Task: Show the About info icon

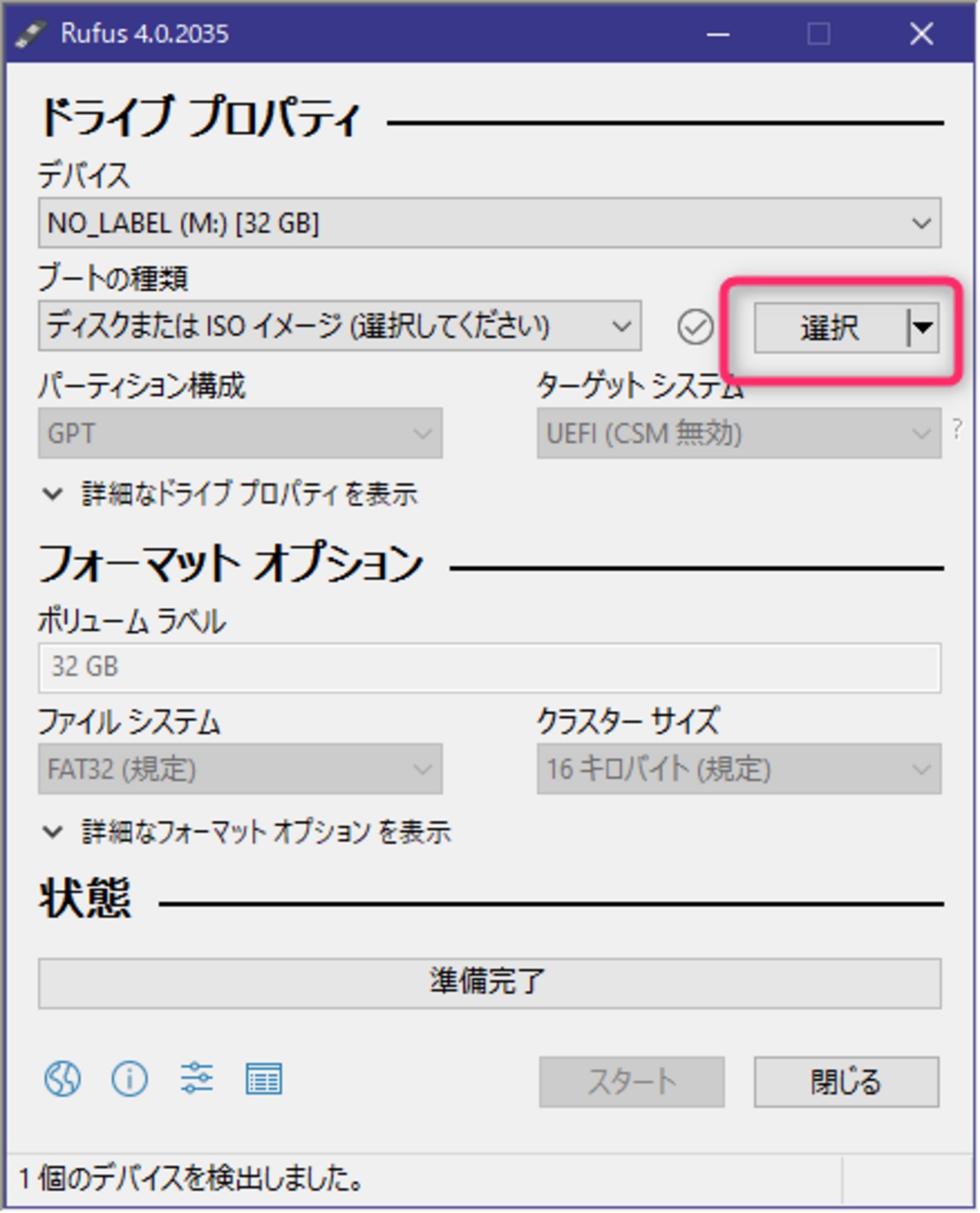Action: (130, 1080)
